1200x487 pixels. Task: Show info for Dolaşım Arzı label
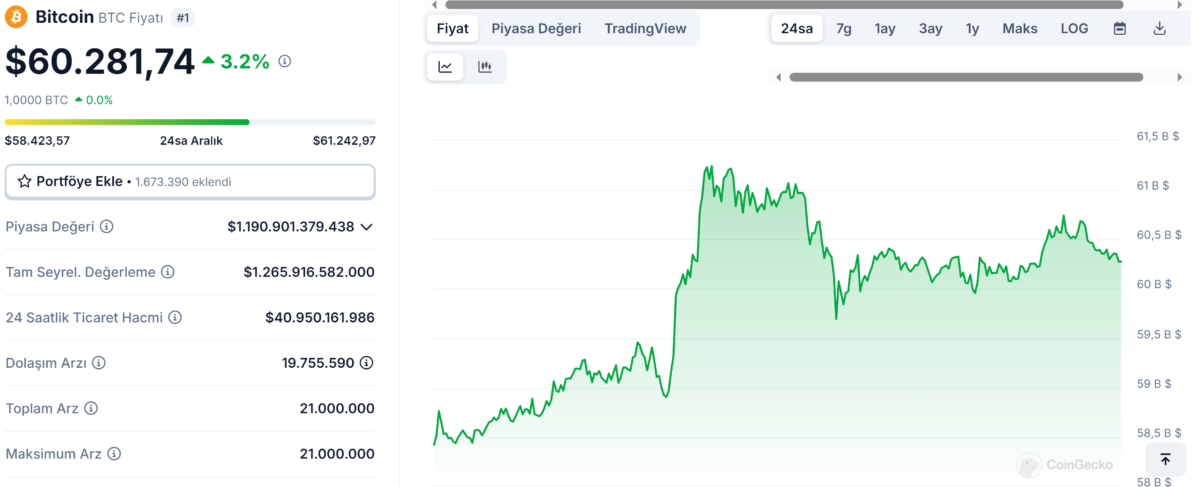point(99,363)
